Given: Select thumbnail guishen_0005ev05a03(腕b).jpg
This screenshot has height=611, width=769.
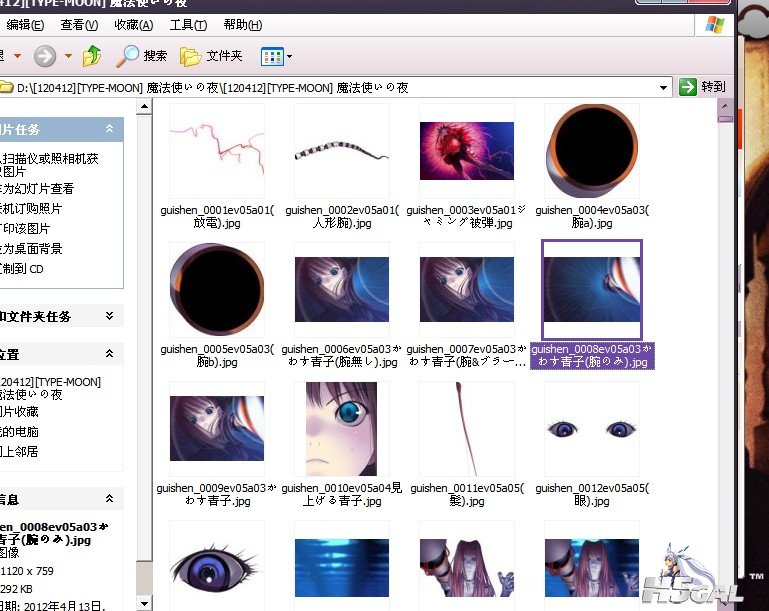Looking at the screenshot, I should [217, 290].
